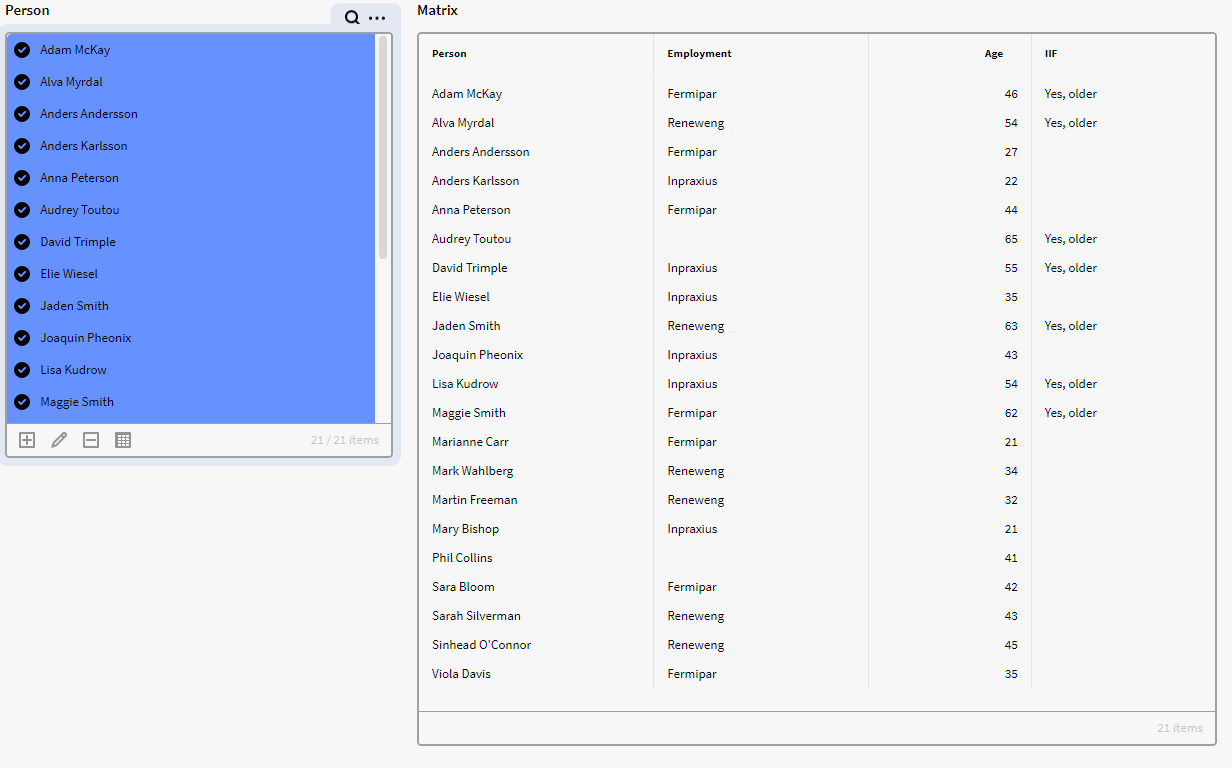1232x768 pixels.
Task: Click the add item plus icon
Action: (27, 440)
